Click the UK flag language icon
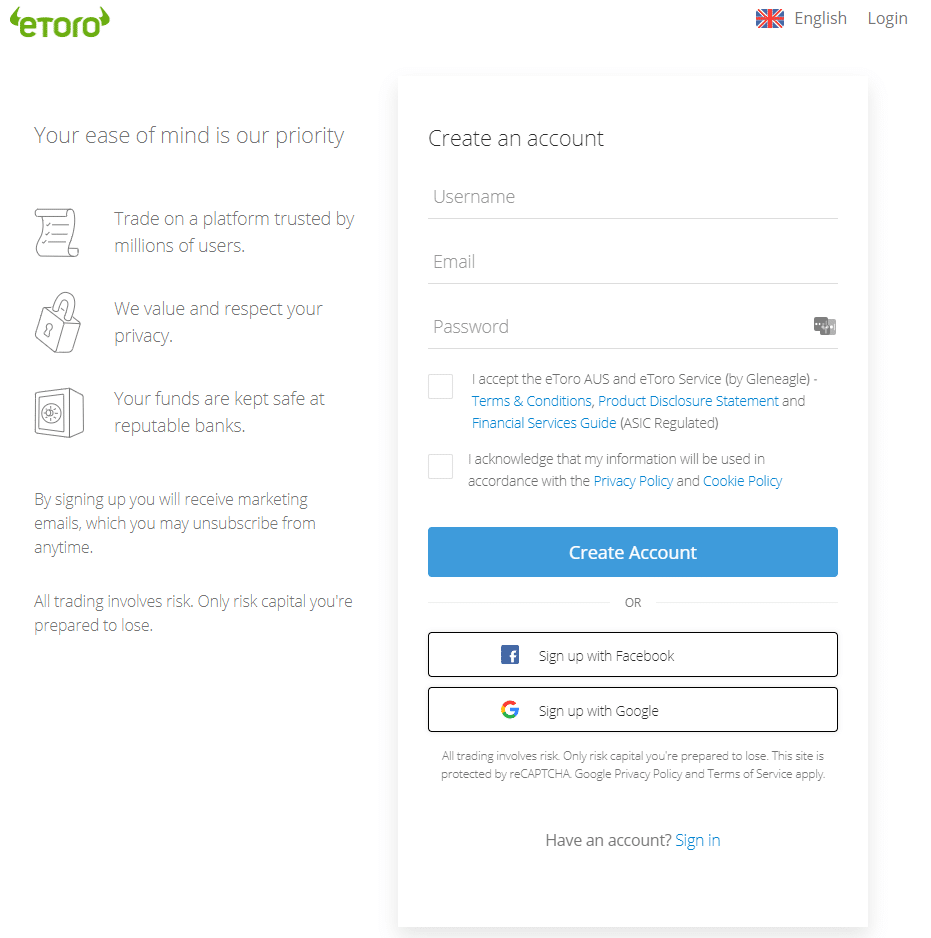Viewport: 931px width, 938px height. 769,19
